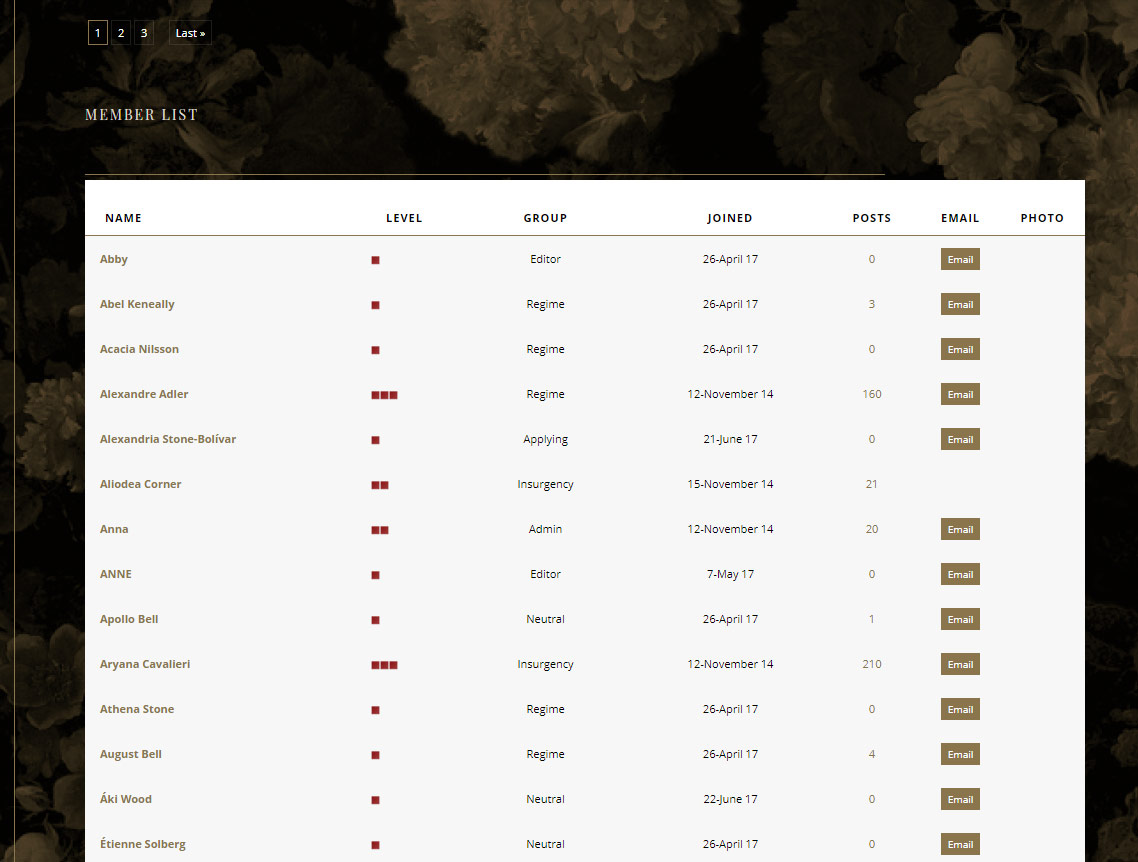Screen dimensions: 1138x862
Task: Click Áki Wood's level pip icon
Action: click(375, 800)
